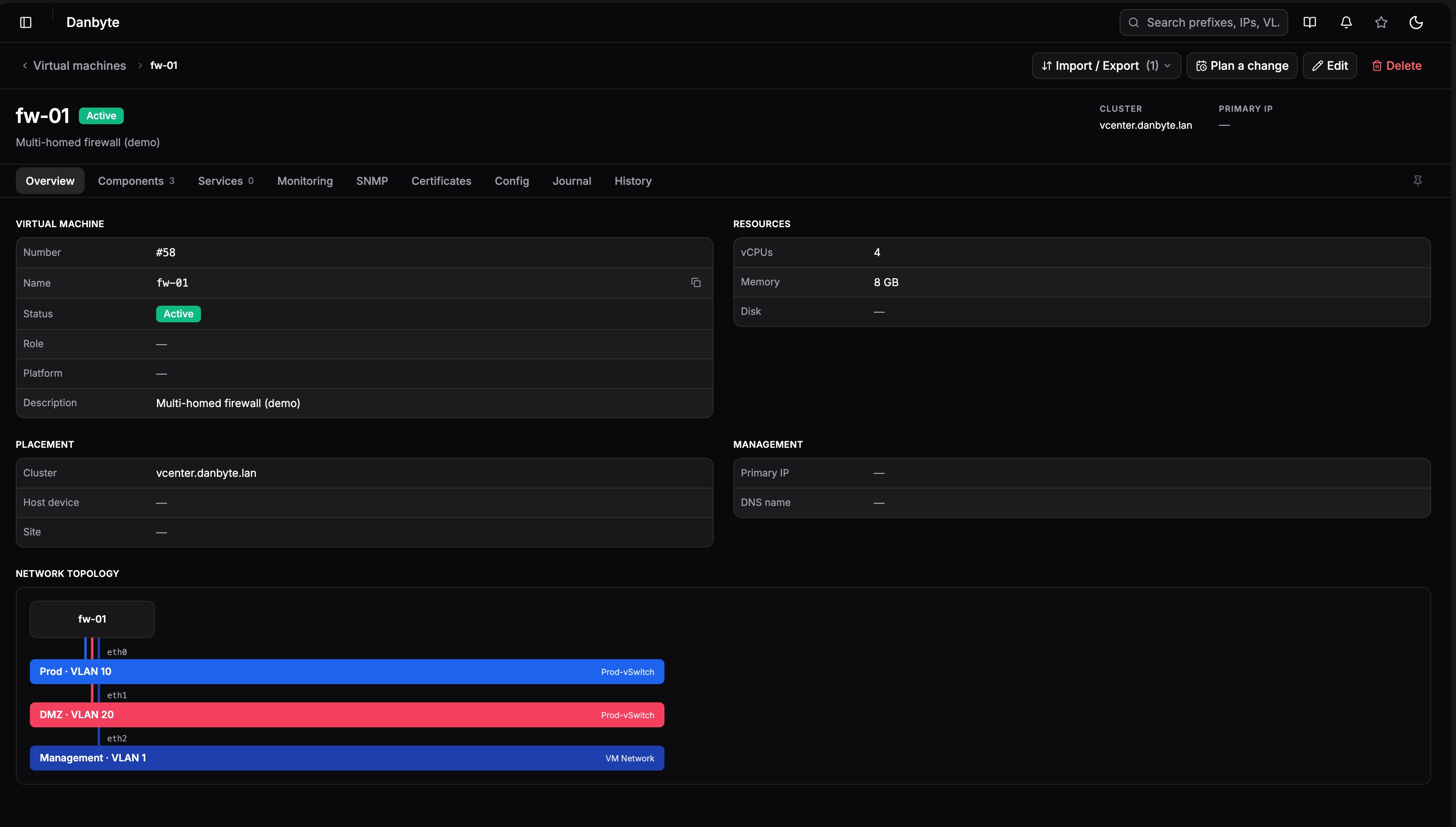The image size is (1456, 827).
Task: Click the vCPUs value 4
Action: [877, 253]
